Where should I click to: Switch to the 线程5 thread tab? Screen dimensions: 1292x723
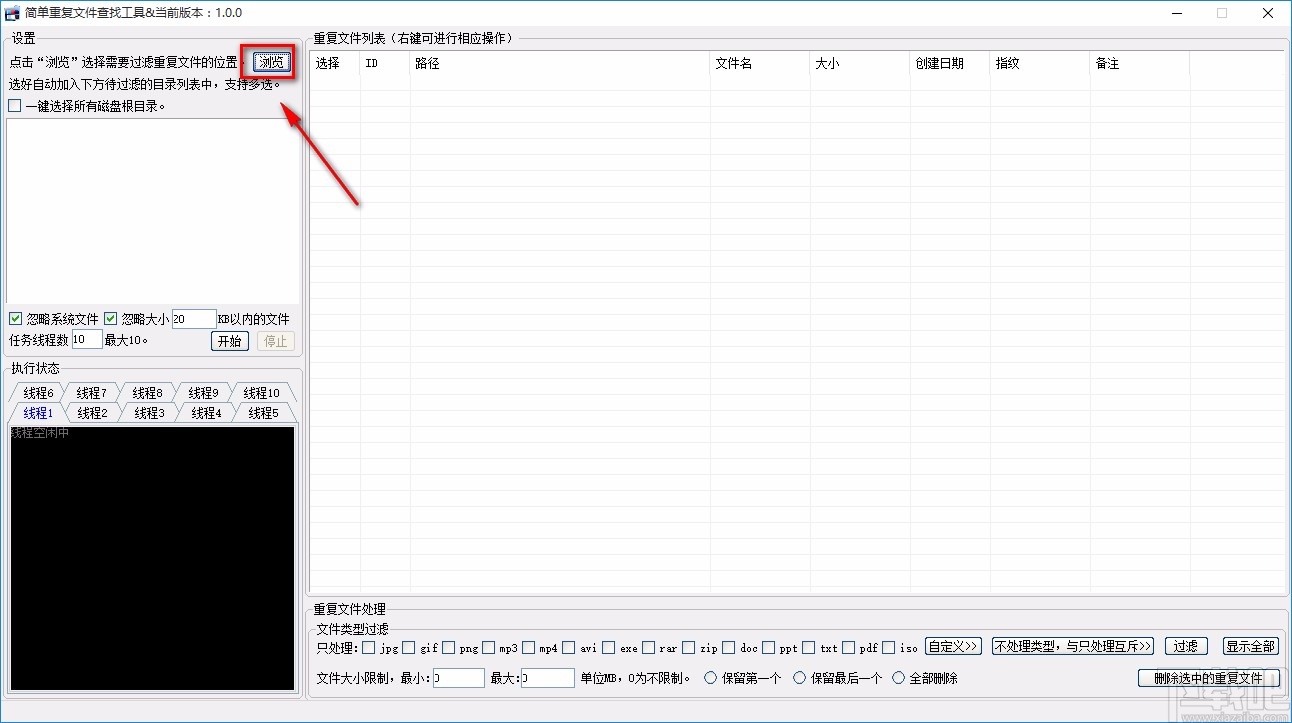pos(262,412)
